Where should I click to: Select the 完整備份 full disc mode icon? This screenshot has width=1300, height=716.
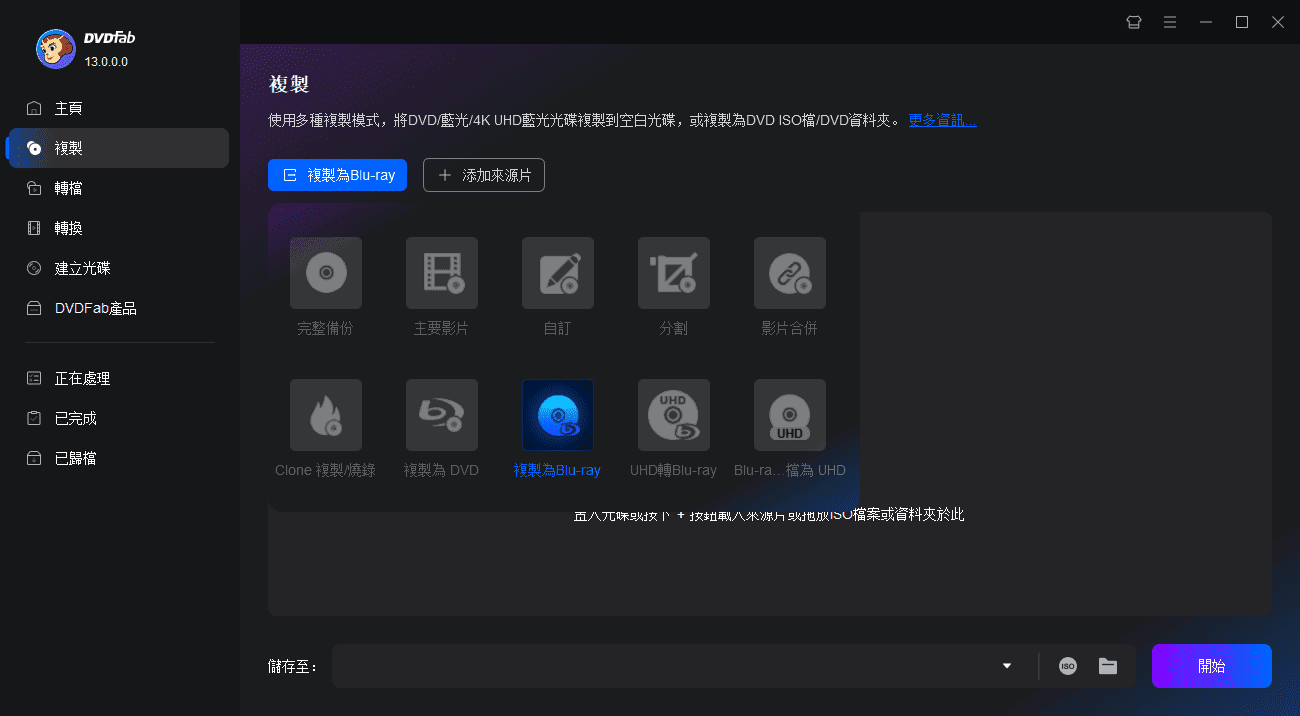point(326,273)
